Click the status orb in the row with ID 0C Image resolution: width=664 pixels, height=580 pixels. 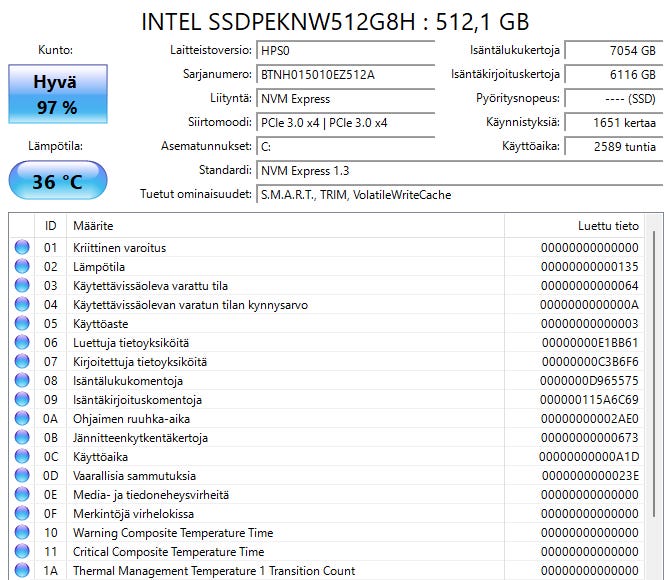coord(22,456)
